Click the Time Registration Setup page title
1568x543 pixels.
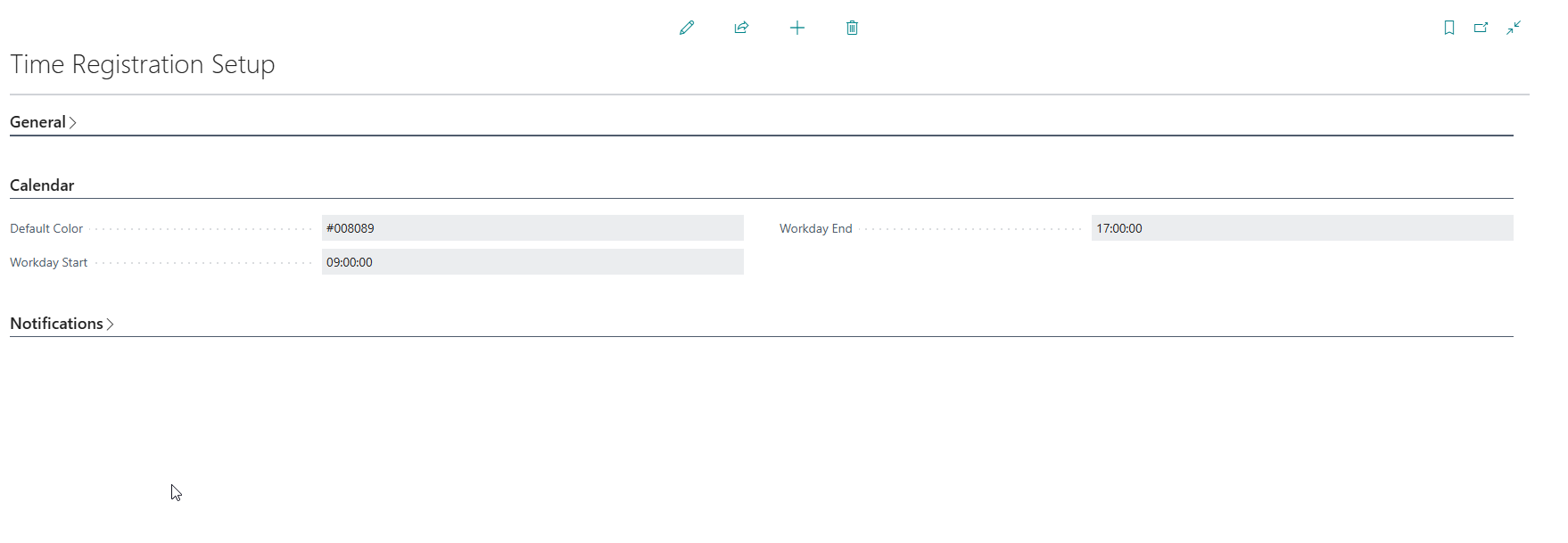[143, 64]
